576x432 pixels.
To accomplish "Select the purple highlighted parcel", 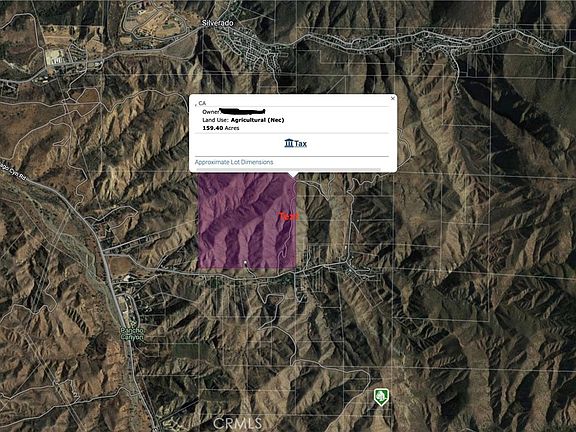I will click(247, 221).
